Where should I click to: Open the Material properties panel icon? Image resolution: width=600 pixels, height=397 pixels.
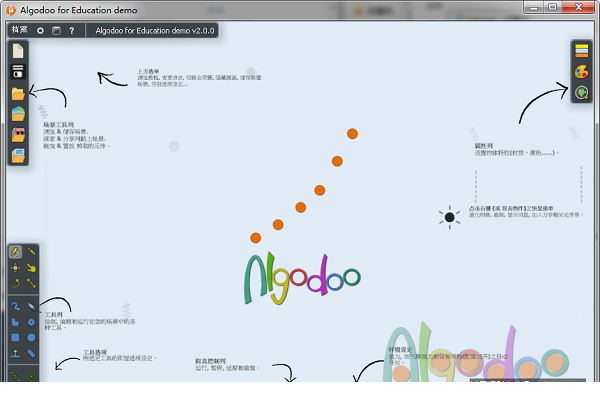click(x=582, y=51)
